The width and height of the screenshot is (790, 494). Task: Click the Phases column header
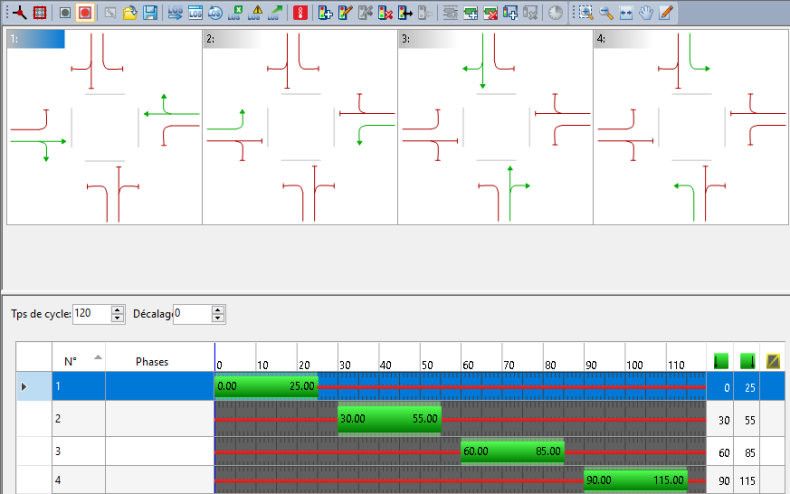click(x=152, y=361)
